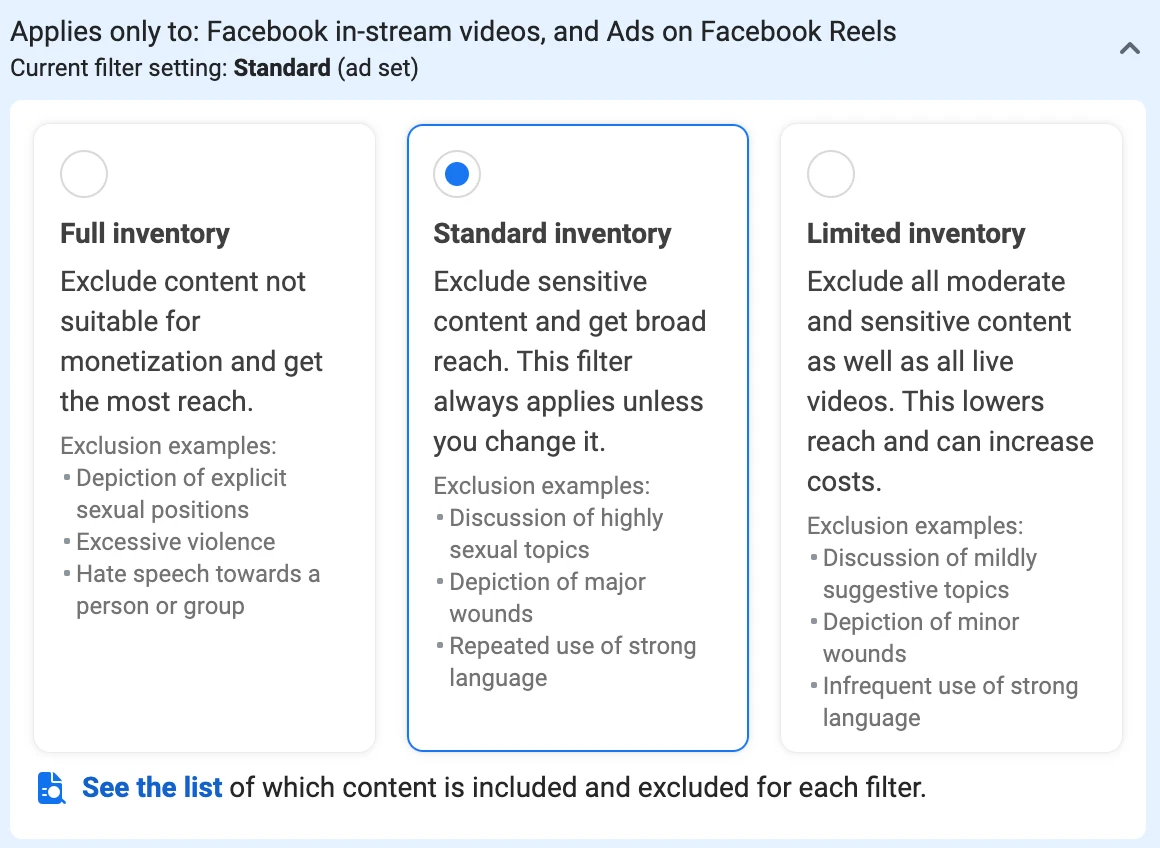Click the "Standard inventory" heading

(x=552, y=234)
